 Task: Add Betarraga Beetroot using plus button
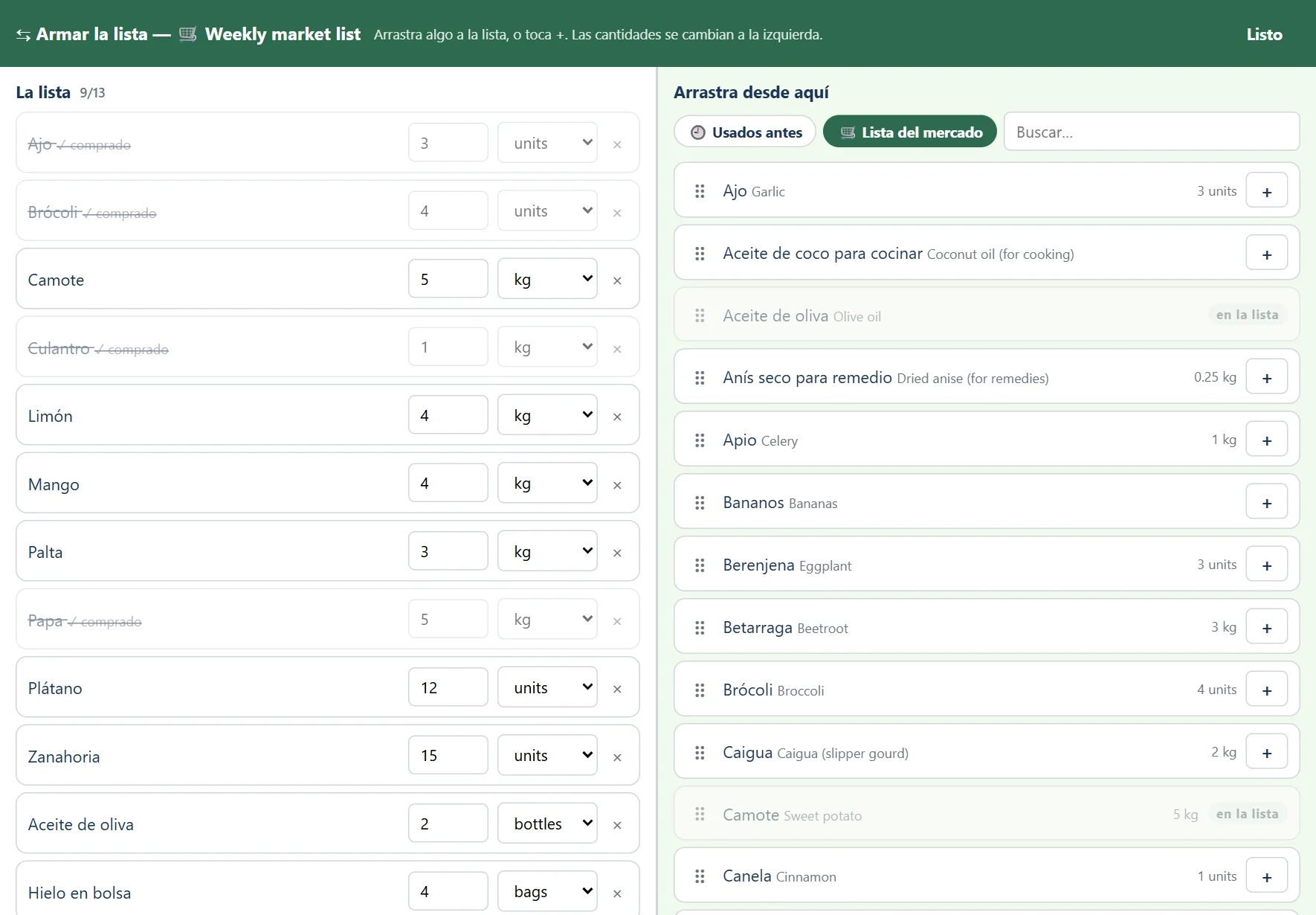1267,628
